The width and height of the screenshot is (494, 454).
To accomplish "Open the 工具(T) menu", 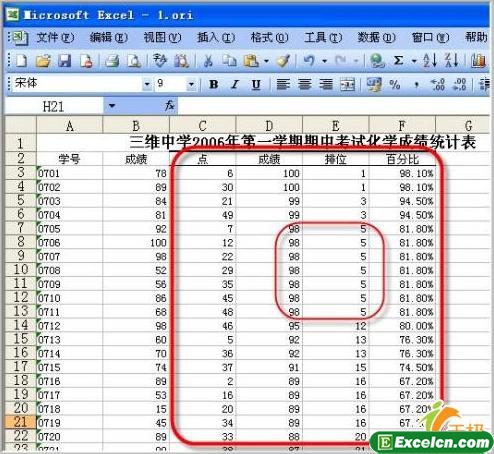I will tap(323, 37).
